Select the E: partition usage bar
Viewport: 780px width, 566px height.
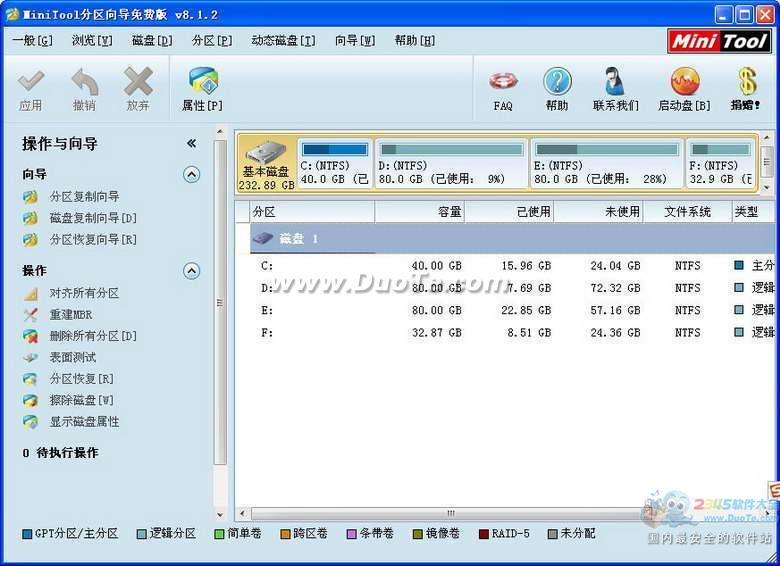click(606, 150)
